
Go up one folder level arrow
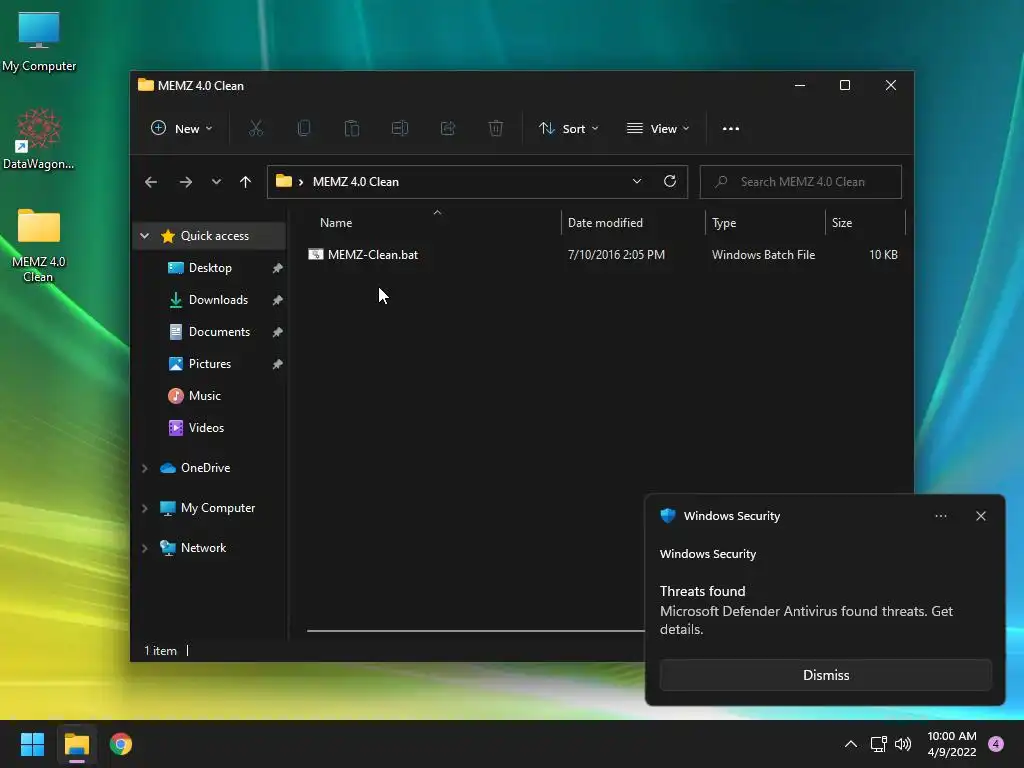(246, 182)
